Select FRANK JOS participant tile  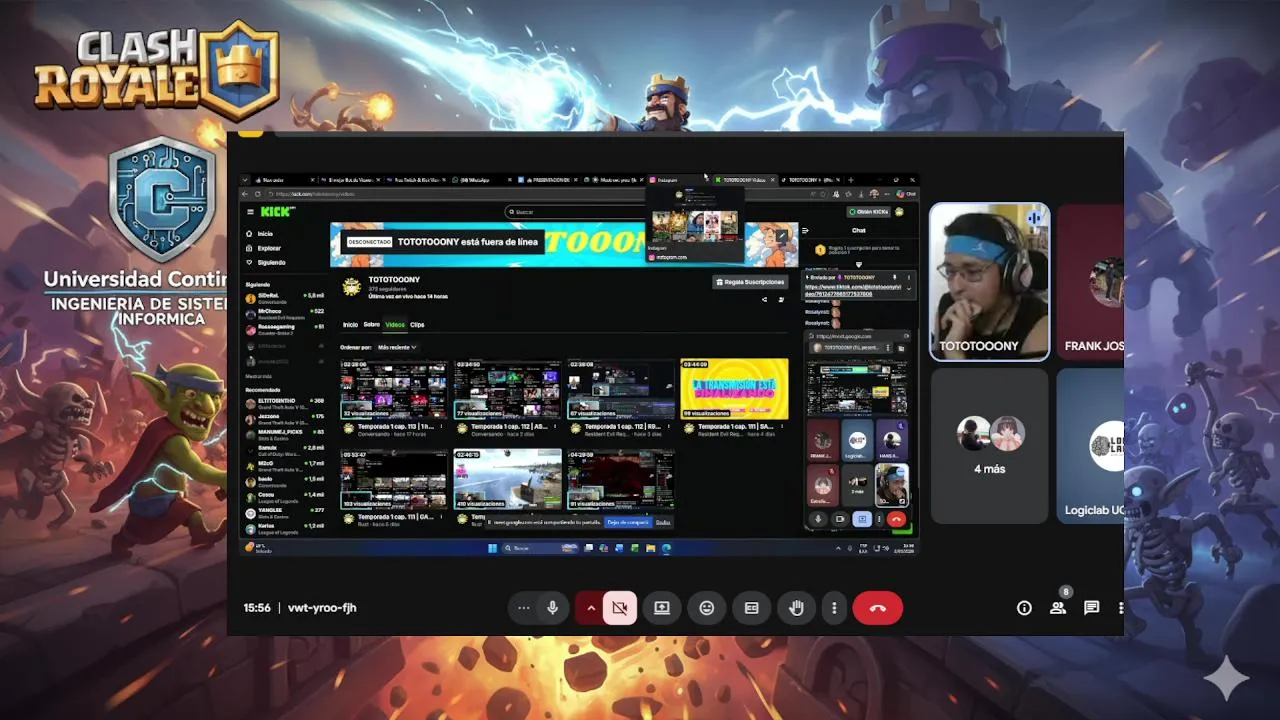click(1091, 281)
